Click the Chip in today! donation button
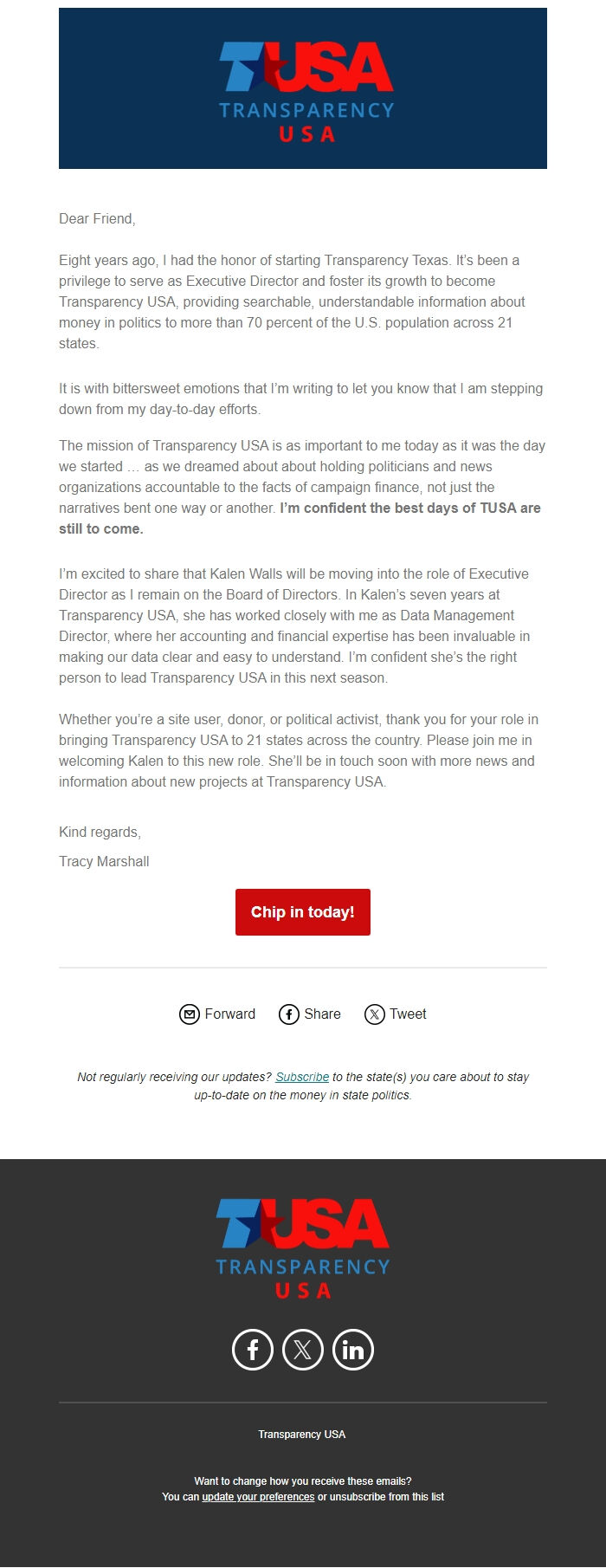This screenshot has width=606, height=1568. [x=303, y=911]
